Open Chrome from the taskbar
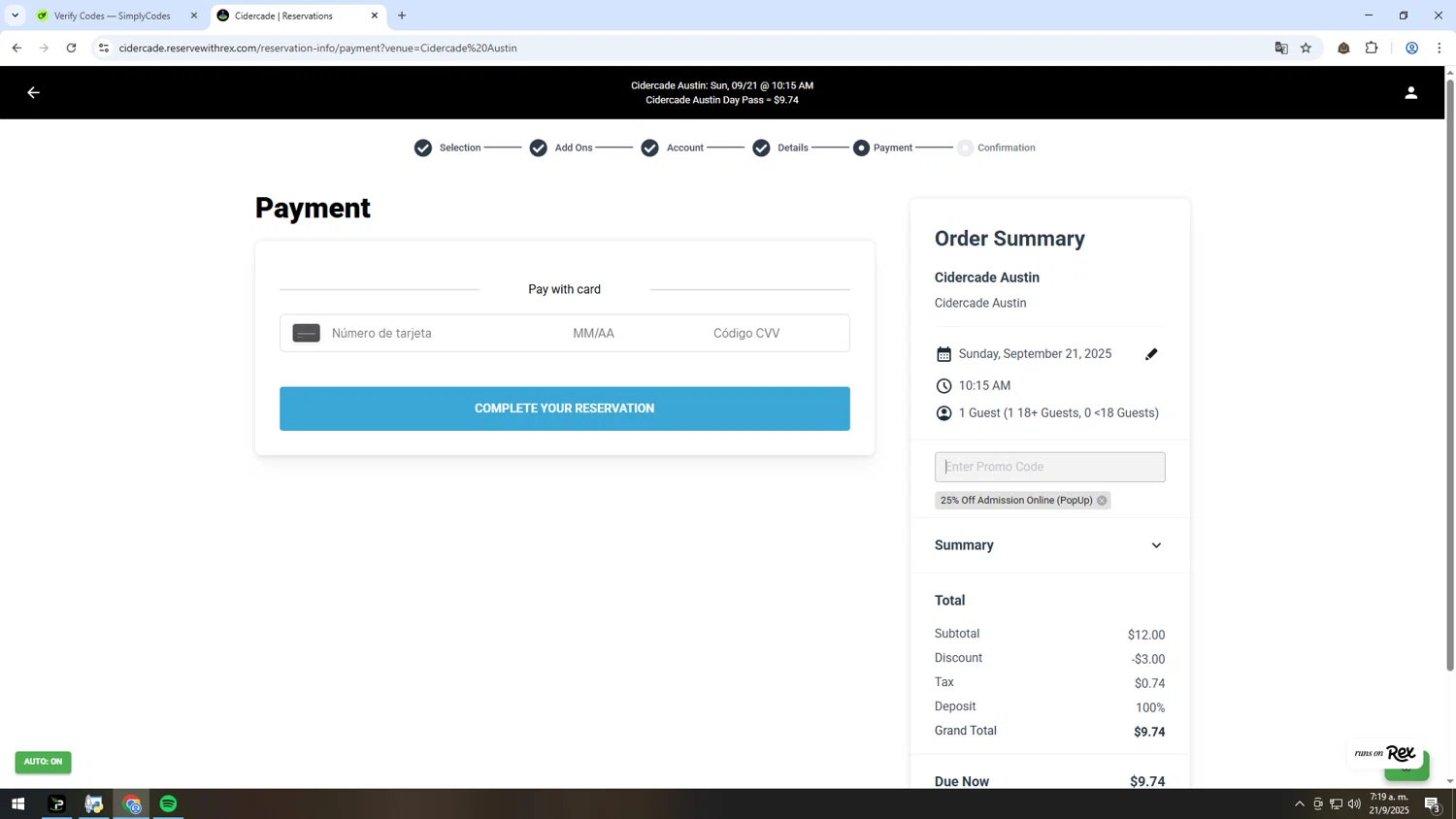Image resolution: width=1456 pixels, height=819 pixels. click(132, 803)
